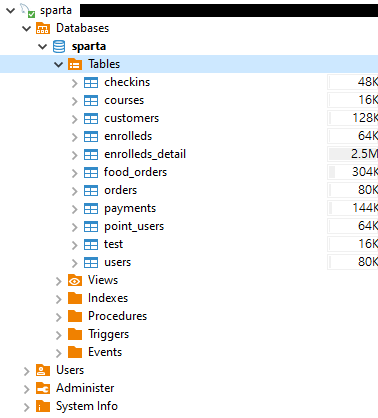Screen dimensions: 378x418
Task: Click the sparta connection icon
Action: 27,10
